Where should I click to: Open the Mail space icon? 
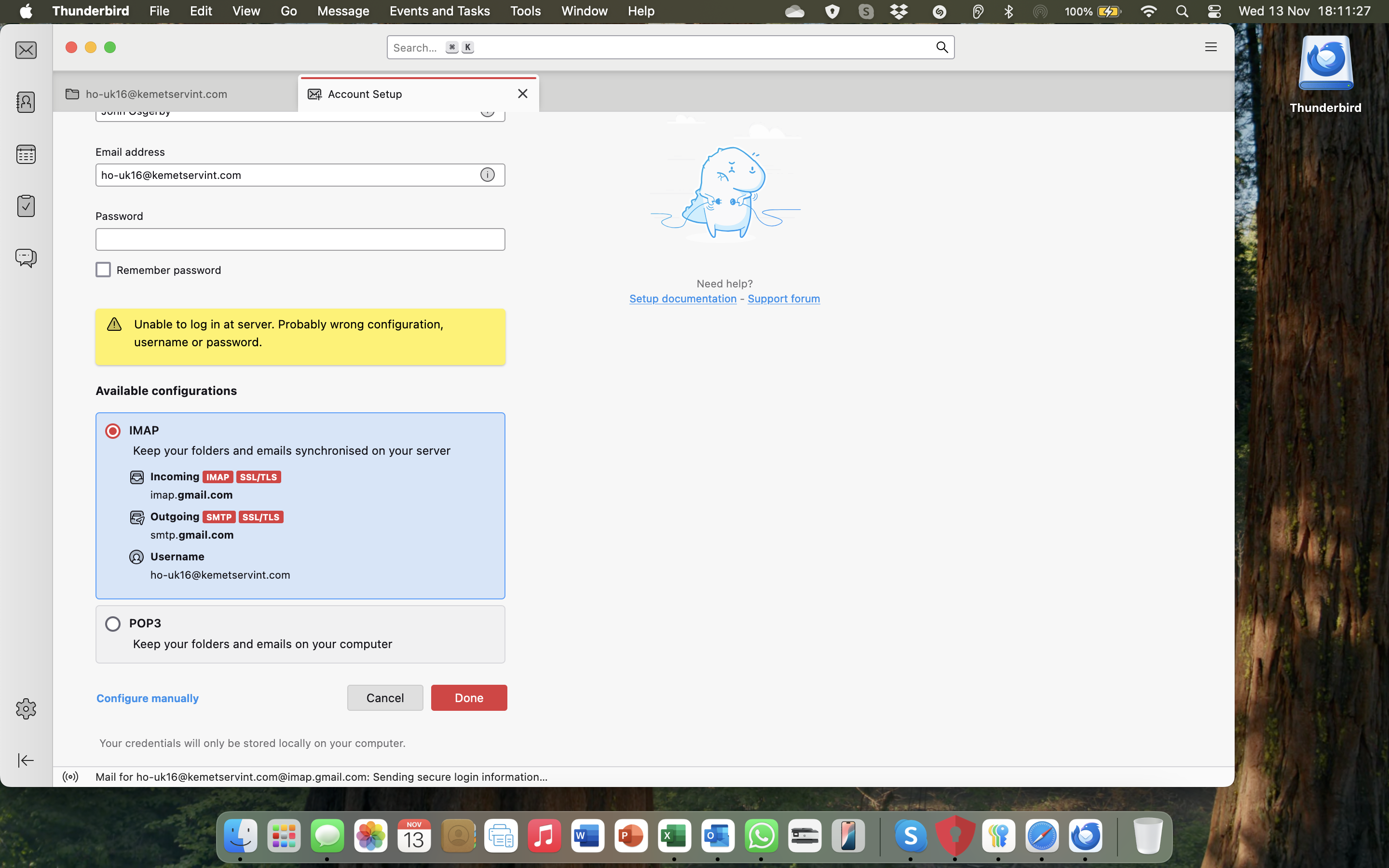[x=26, y=51]
